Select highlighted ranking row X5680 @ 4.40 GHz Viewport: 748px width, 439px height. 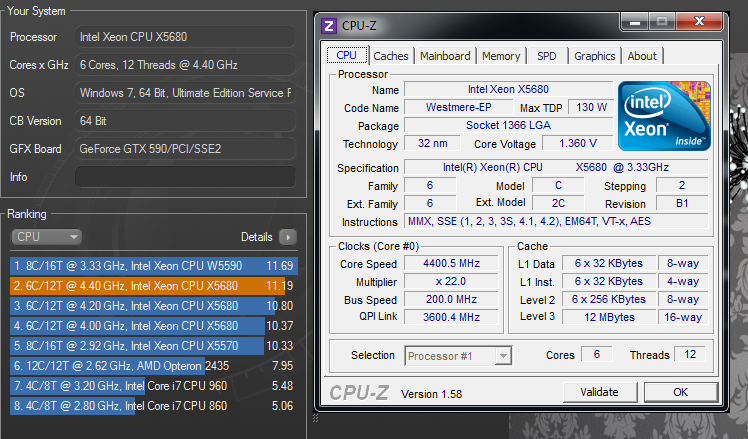(154, 286)
